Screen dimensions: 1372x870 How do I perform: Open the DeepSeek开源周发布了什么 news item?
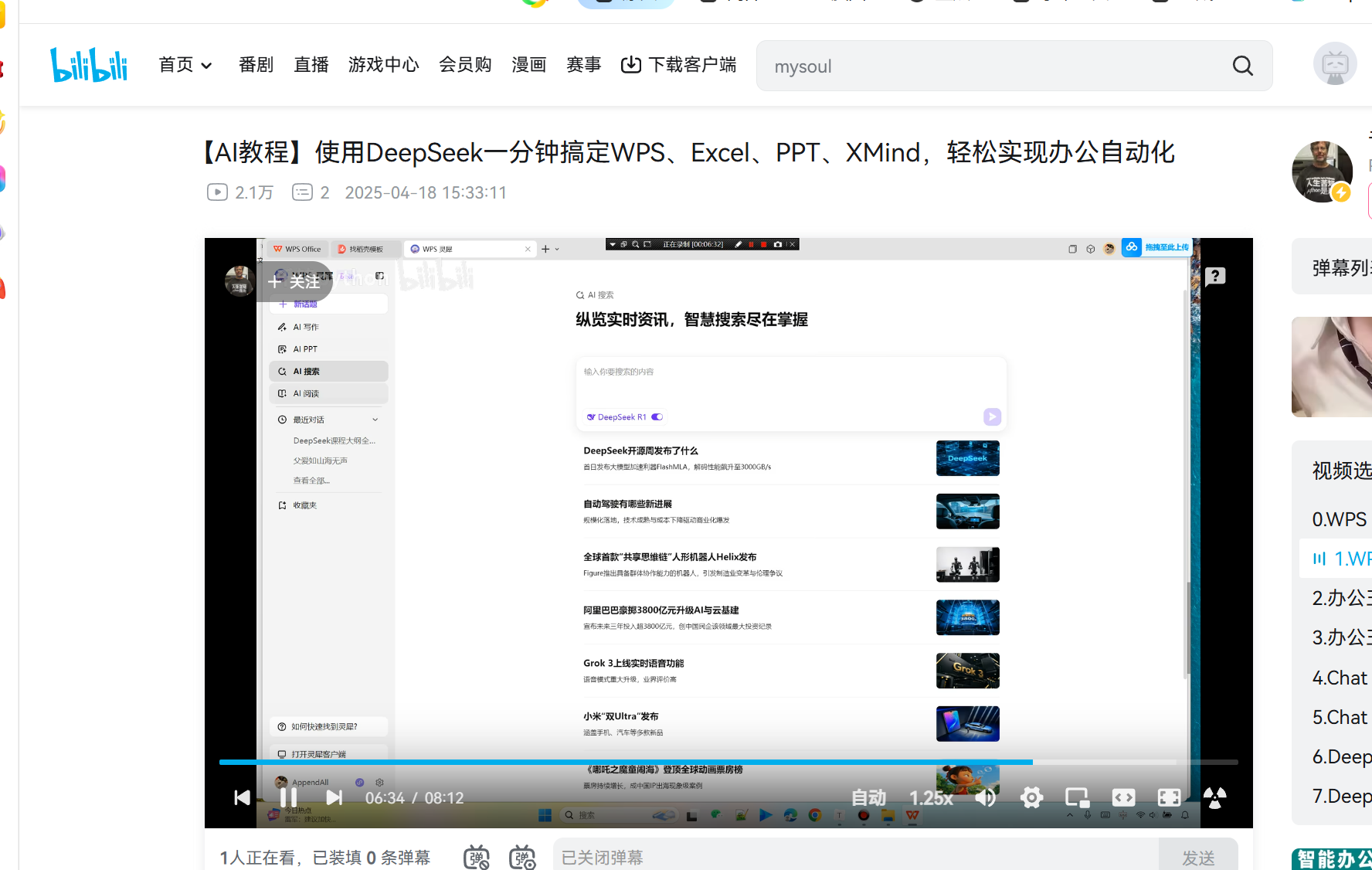791,458
